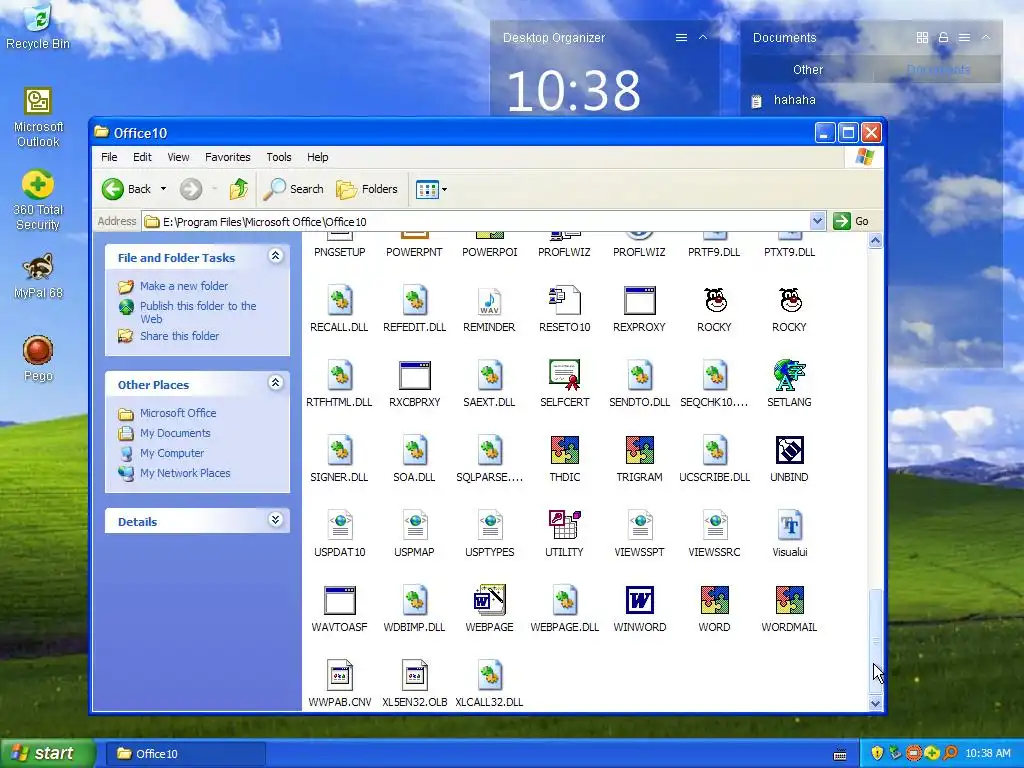The height and width of the screenshot is (768, 1024).
Task: Click the Go button next to address
Action: click(x=851, y=221)
